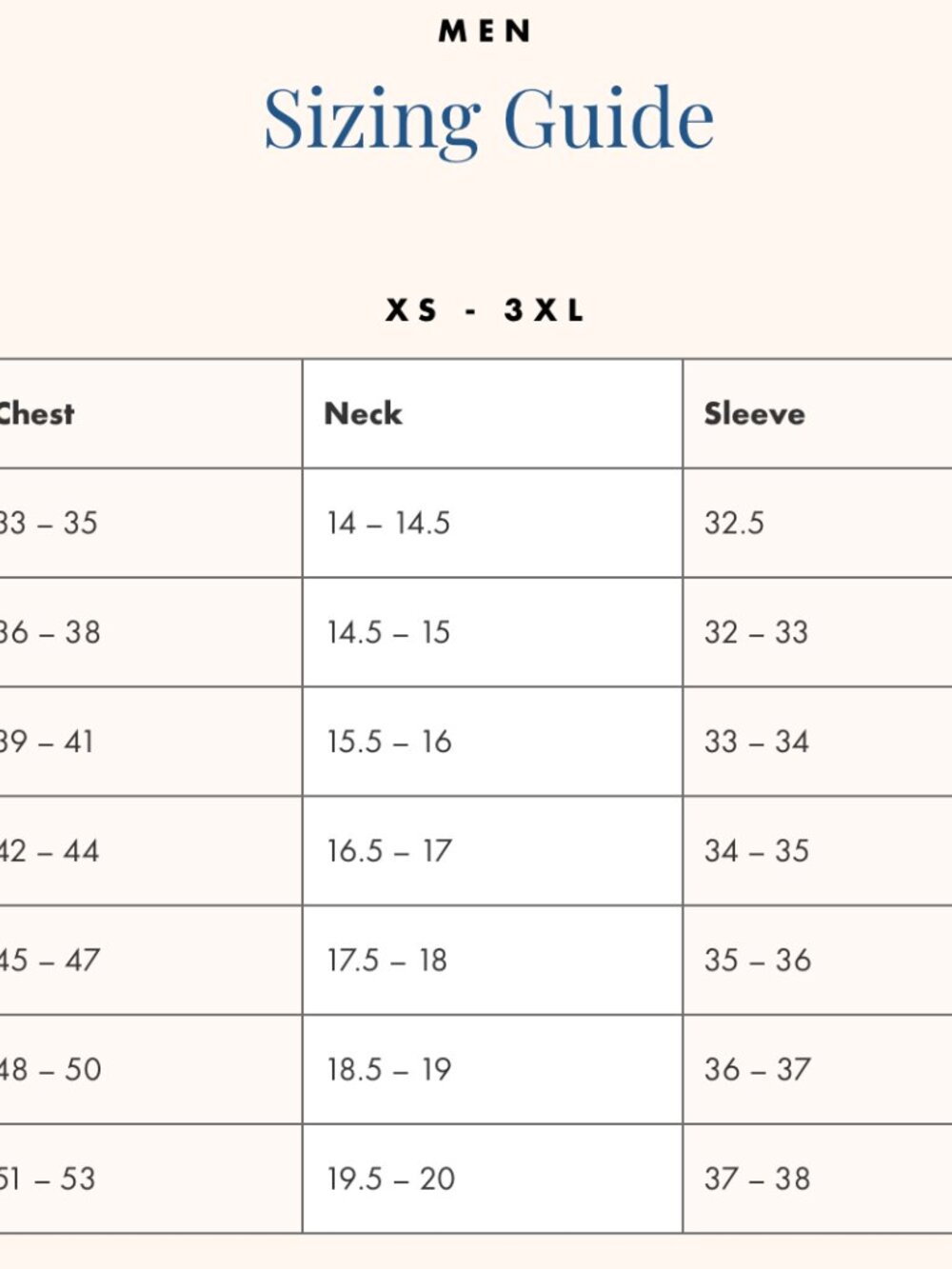952x1269 pixels.
Task: Click the 33 – 34 sleeve value
Action: coord(757,742)
